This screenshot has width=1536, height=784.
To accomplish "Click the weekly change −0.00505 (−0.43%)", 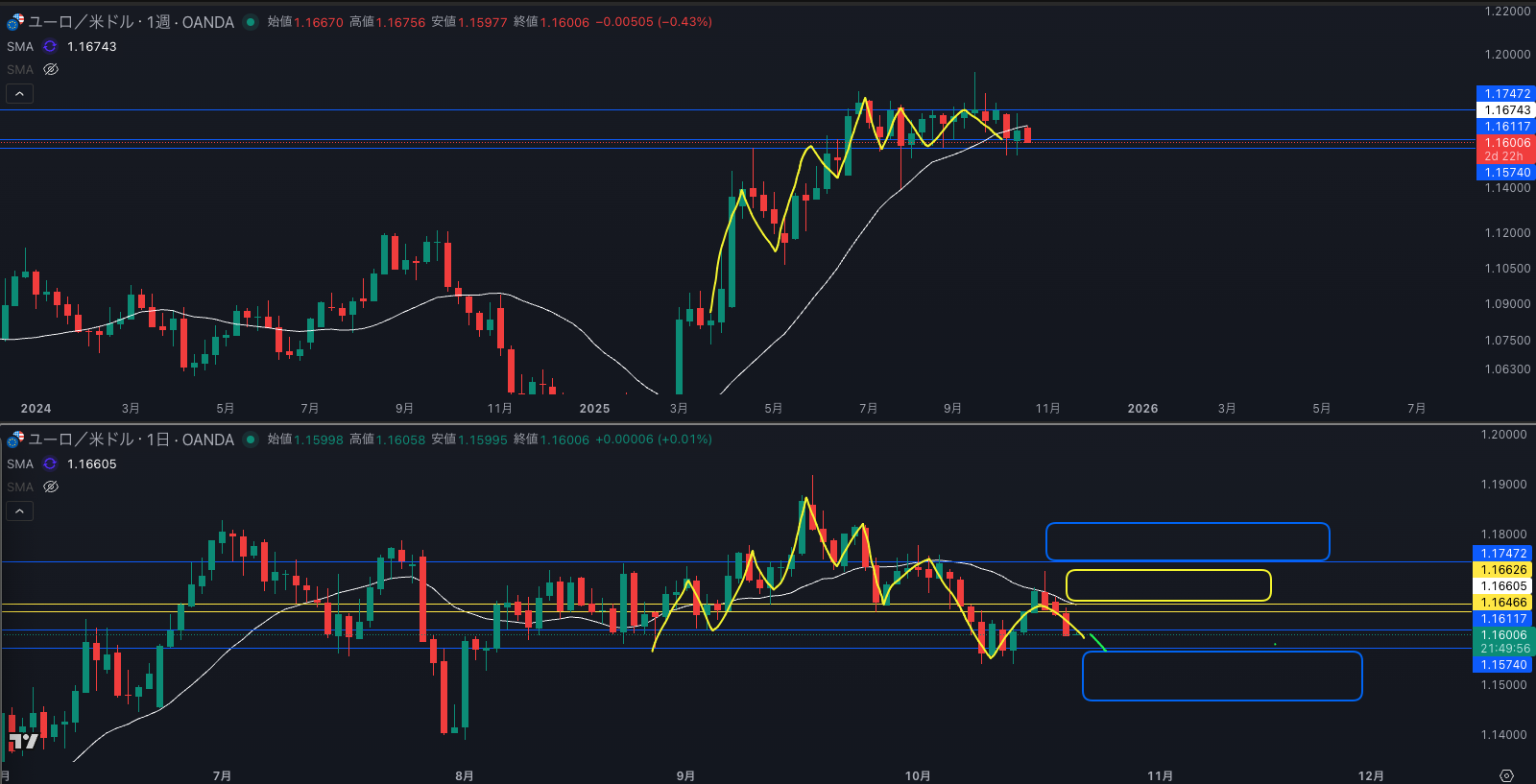I will tap(654, 22).
